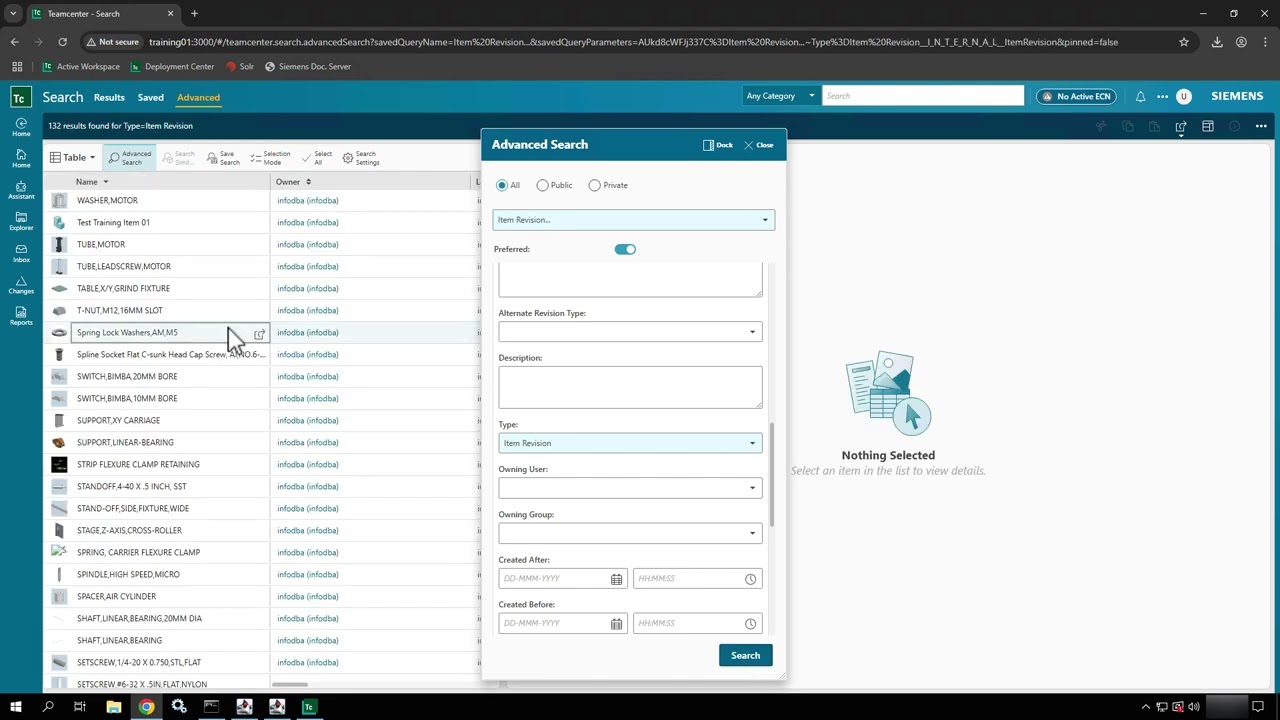1280x720 pixels.
Task: Open the Owning Group dropdown
Action: tap(630, 533)
